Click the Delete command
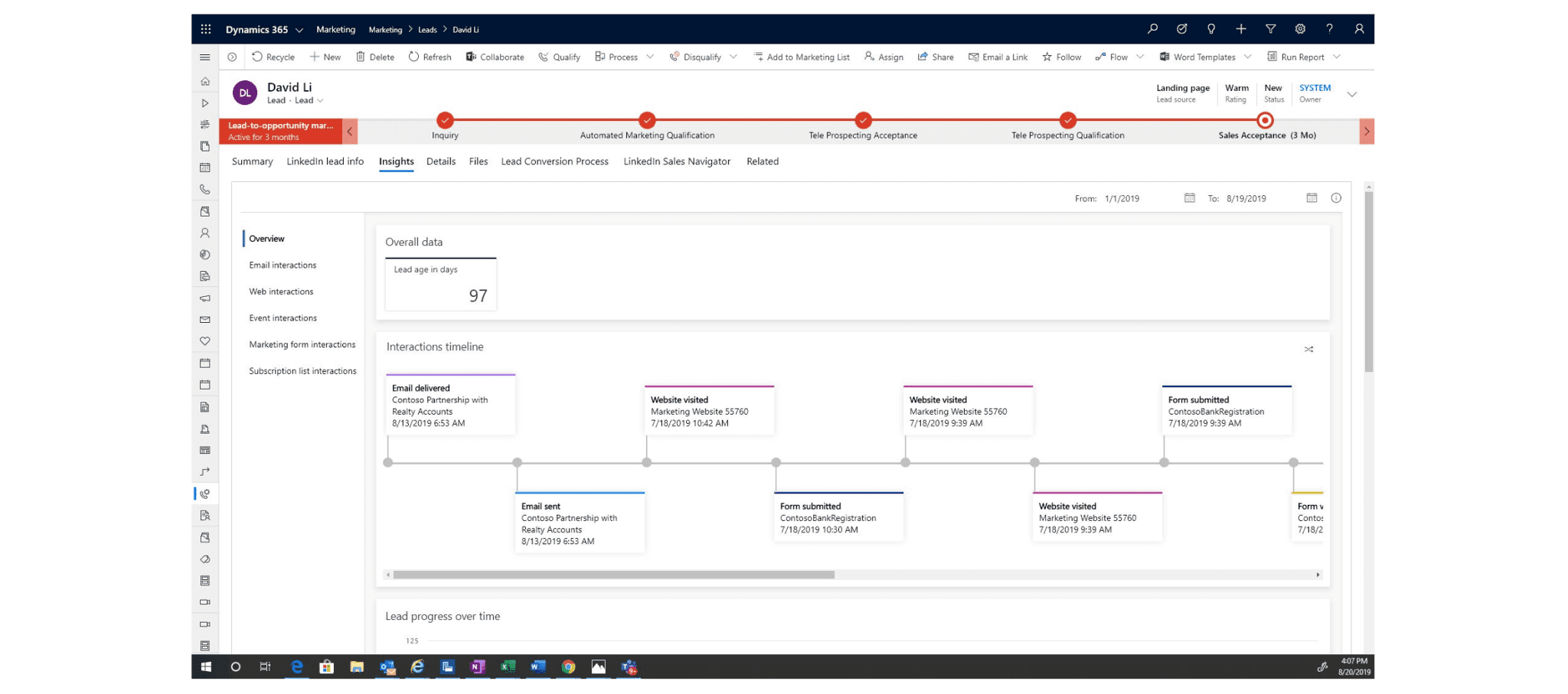Viewport: 1568px width, 694px height. pos(375,57)
